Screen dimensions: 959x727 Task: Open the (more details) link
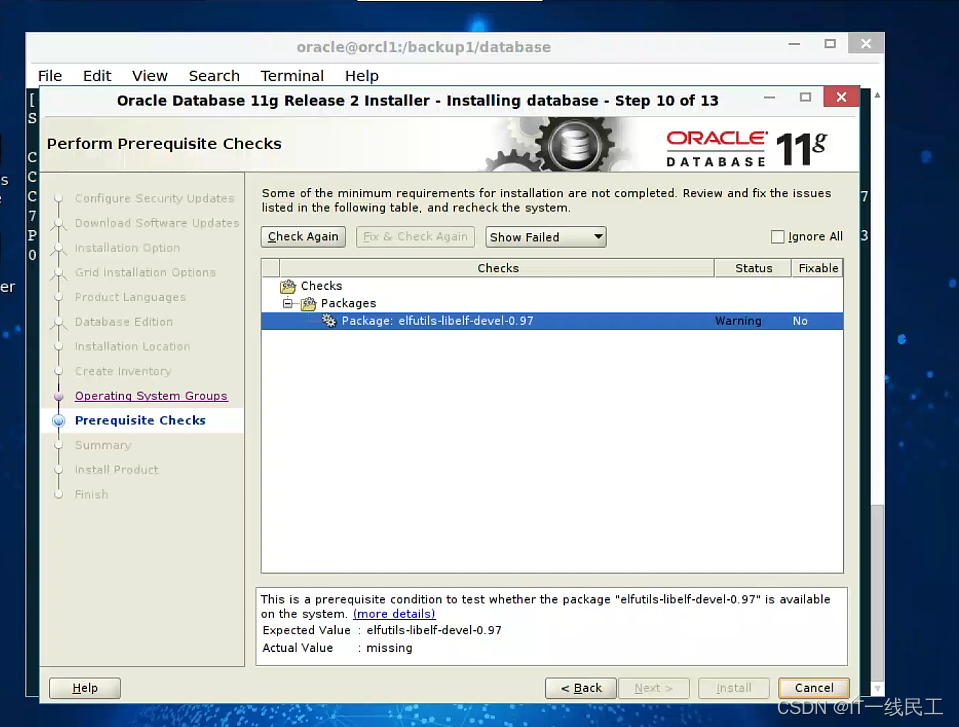click(394, 613)
